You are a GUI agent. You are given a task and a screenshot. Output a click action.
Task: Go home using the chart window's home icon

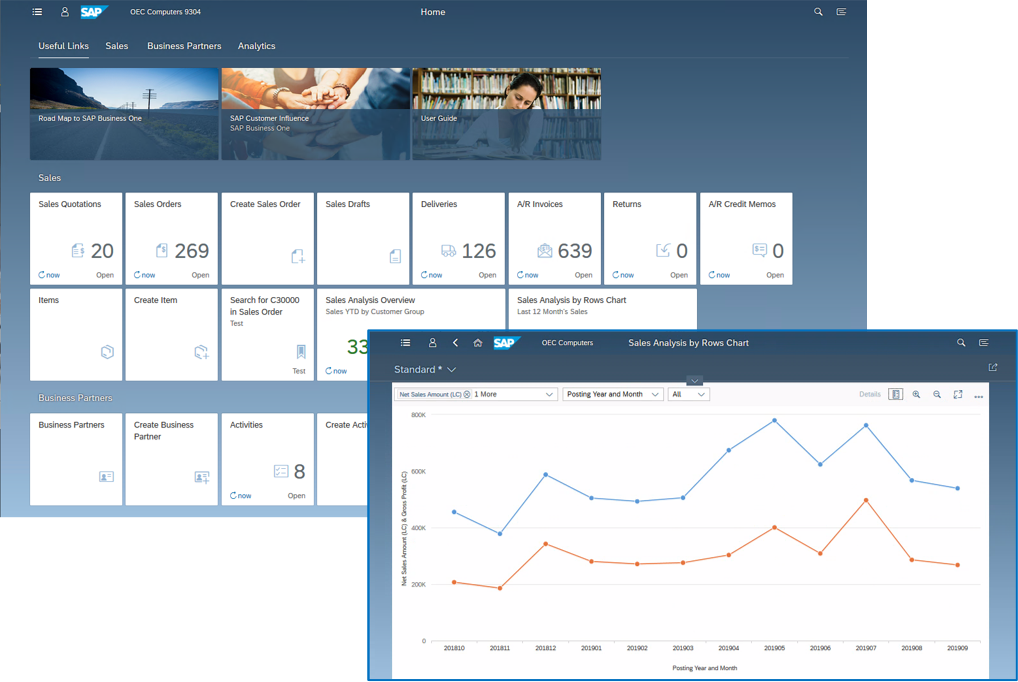tap(478, 343)
